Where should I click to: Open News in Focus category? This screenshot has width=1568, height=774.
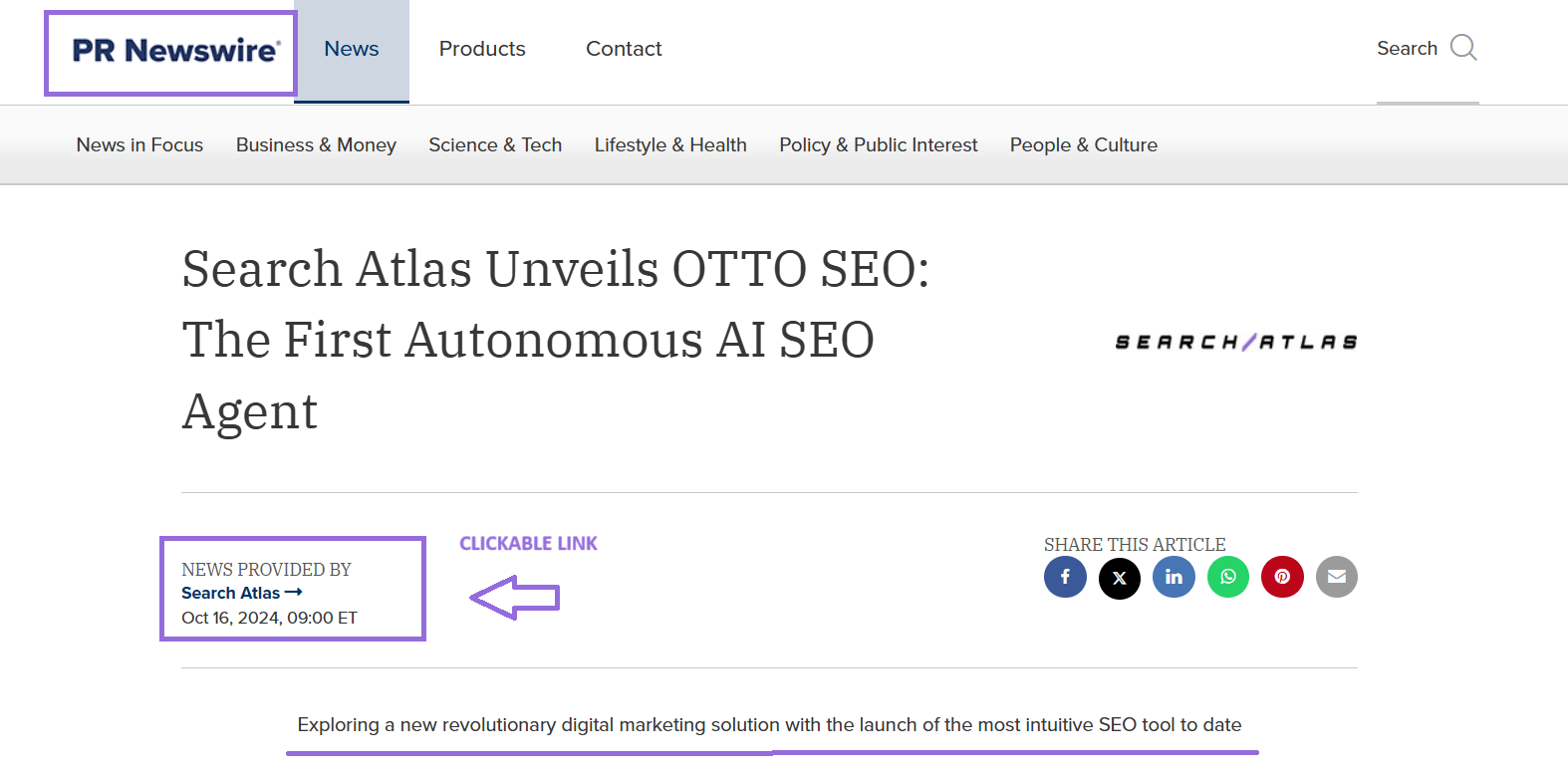point(139,145)
